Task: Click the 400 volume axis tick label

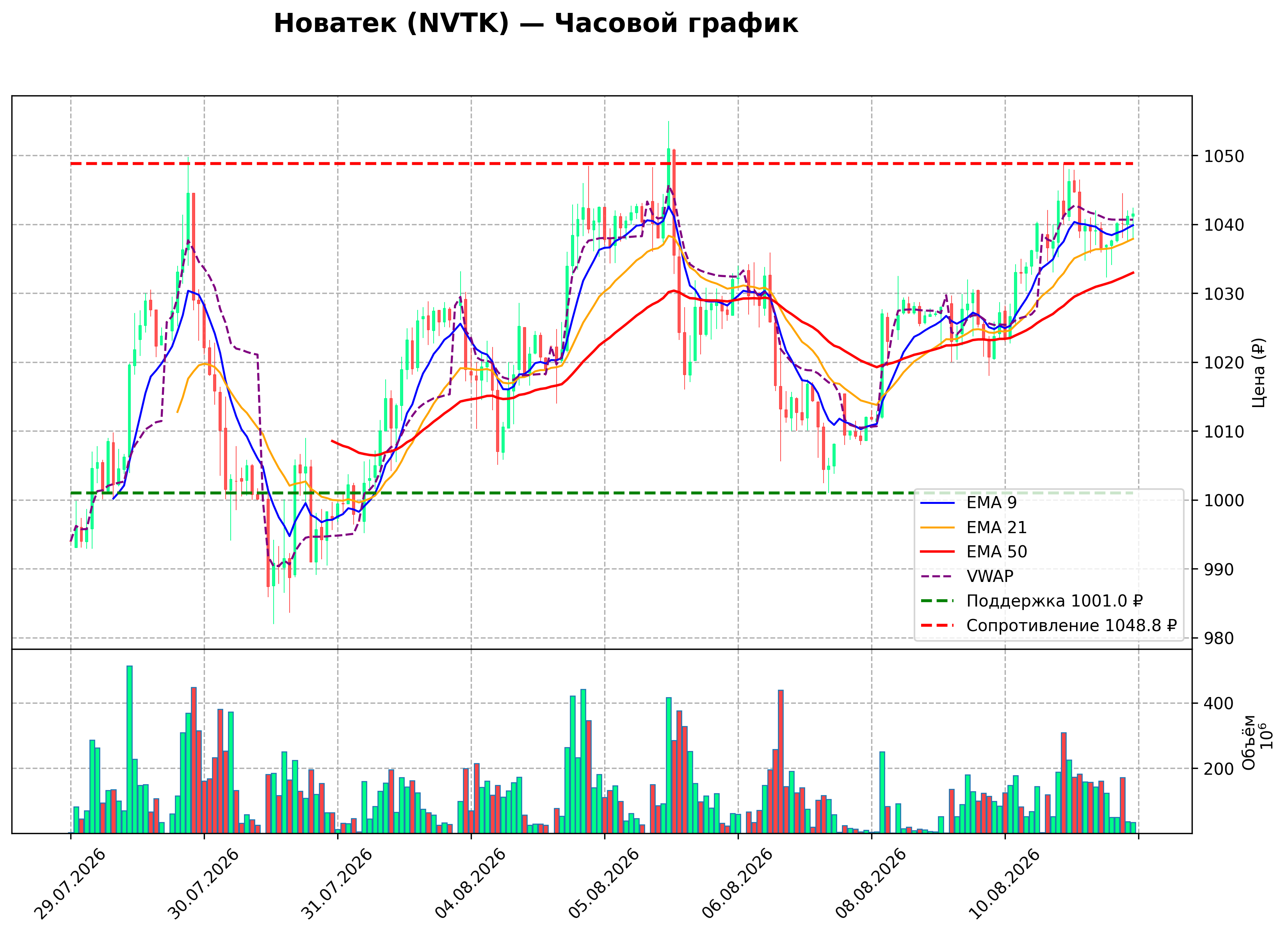Action: [x=1219, y=703]
